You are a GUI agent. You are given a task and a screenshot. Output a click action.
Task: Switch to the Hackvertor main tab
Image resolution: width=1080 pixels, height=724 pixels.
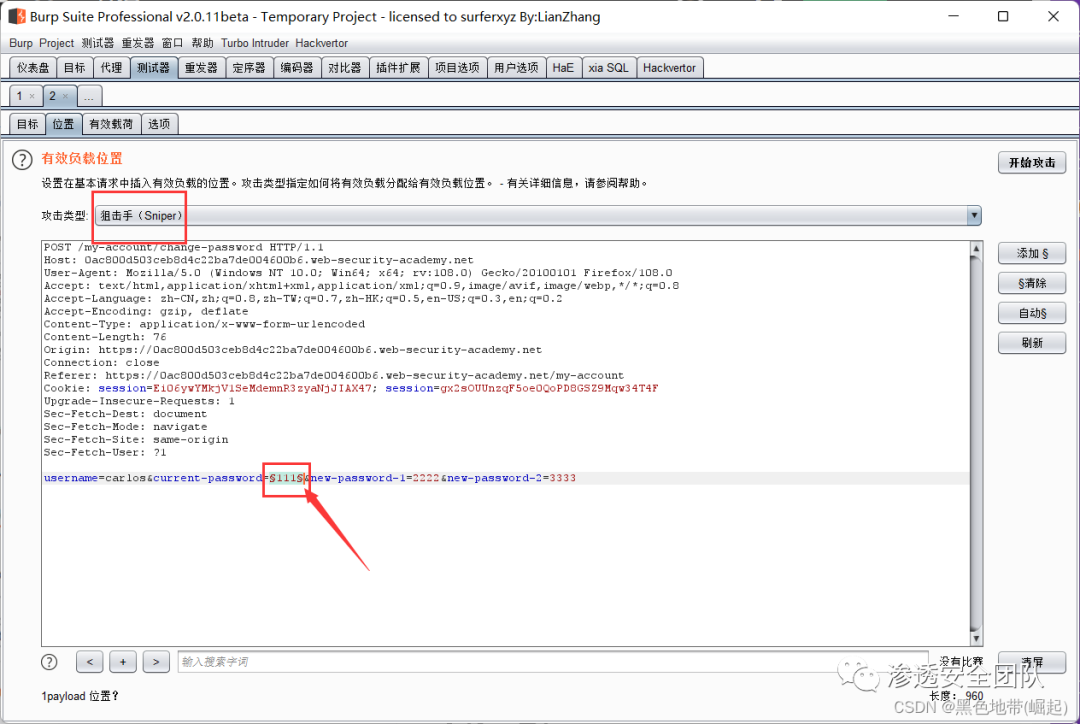(x=669, y=68)
